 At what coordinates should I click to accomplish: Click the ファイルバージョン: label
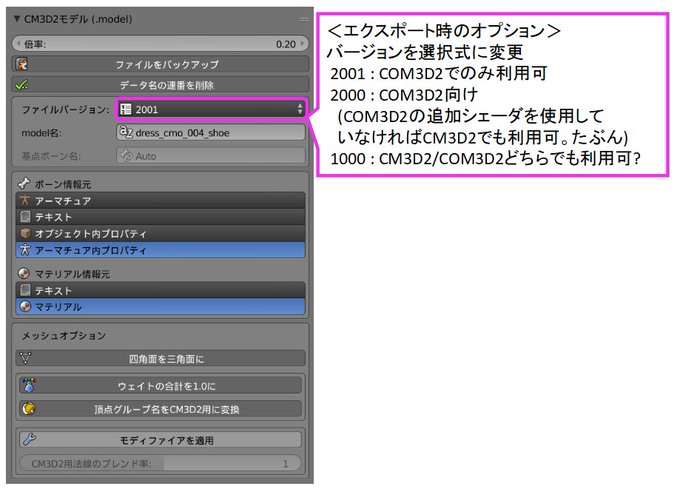65,110
